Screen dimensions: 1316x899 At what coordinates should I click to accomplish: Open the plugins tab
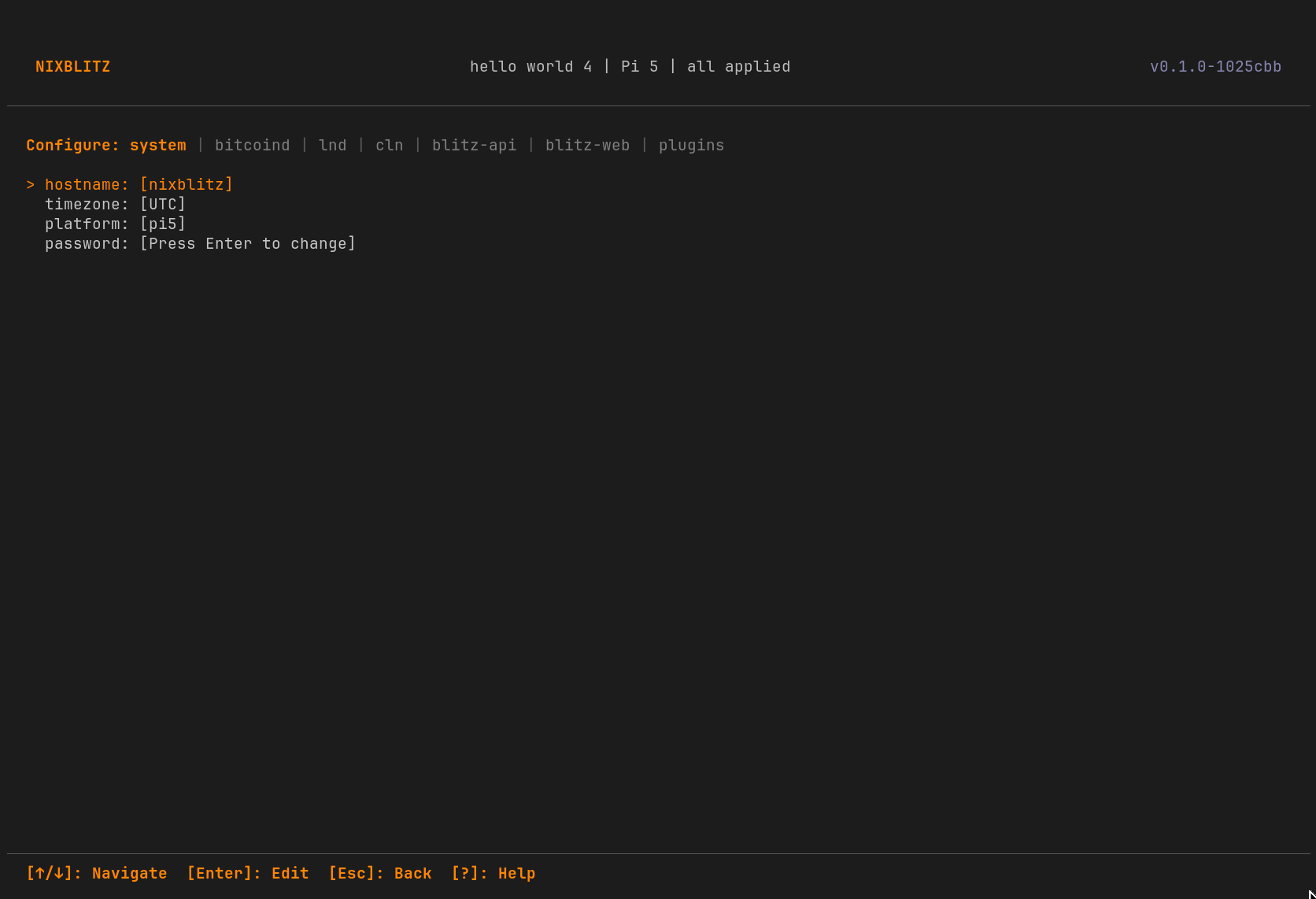(691, 146)
